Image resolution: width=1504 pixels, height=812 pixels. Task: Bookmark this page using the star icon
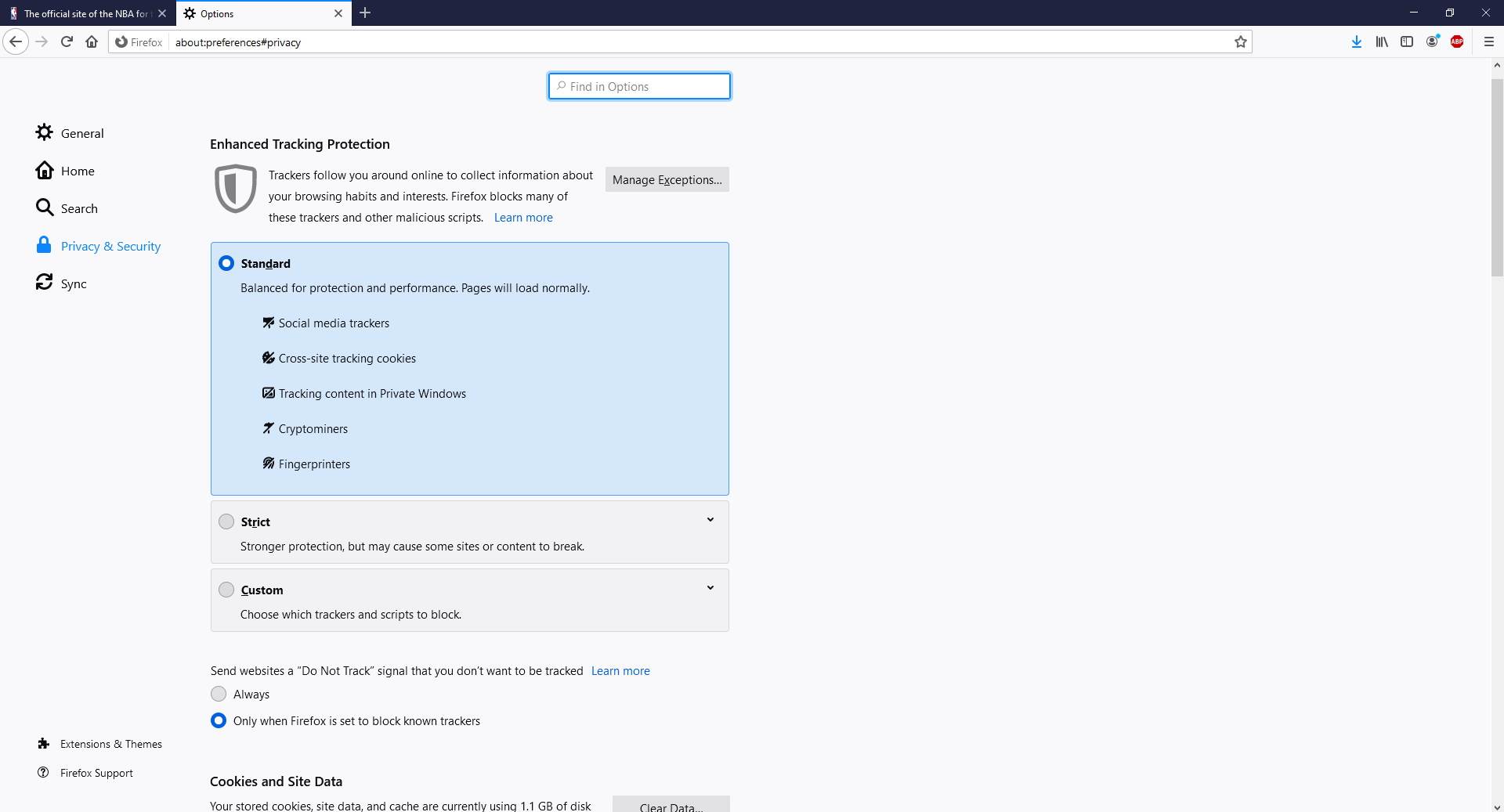pyautogui.click(x=1240, y=42)
